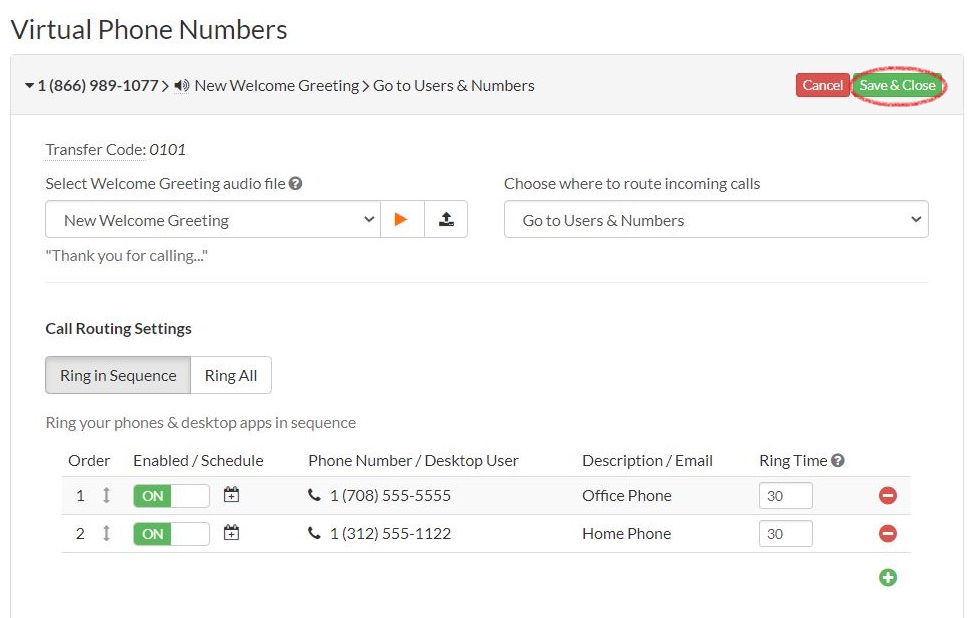Click the red Cancel button

point(822,85)
